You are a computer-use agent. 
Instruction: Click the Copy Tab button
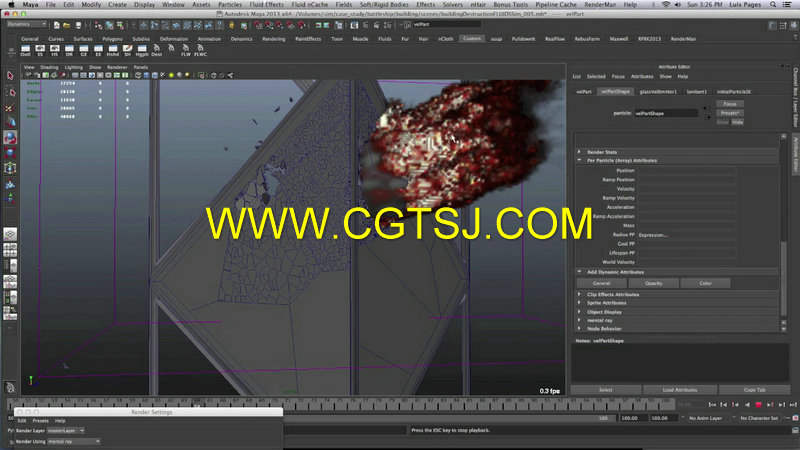754,390
